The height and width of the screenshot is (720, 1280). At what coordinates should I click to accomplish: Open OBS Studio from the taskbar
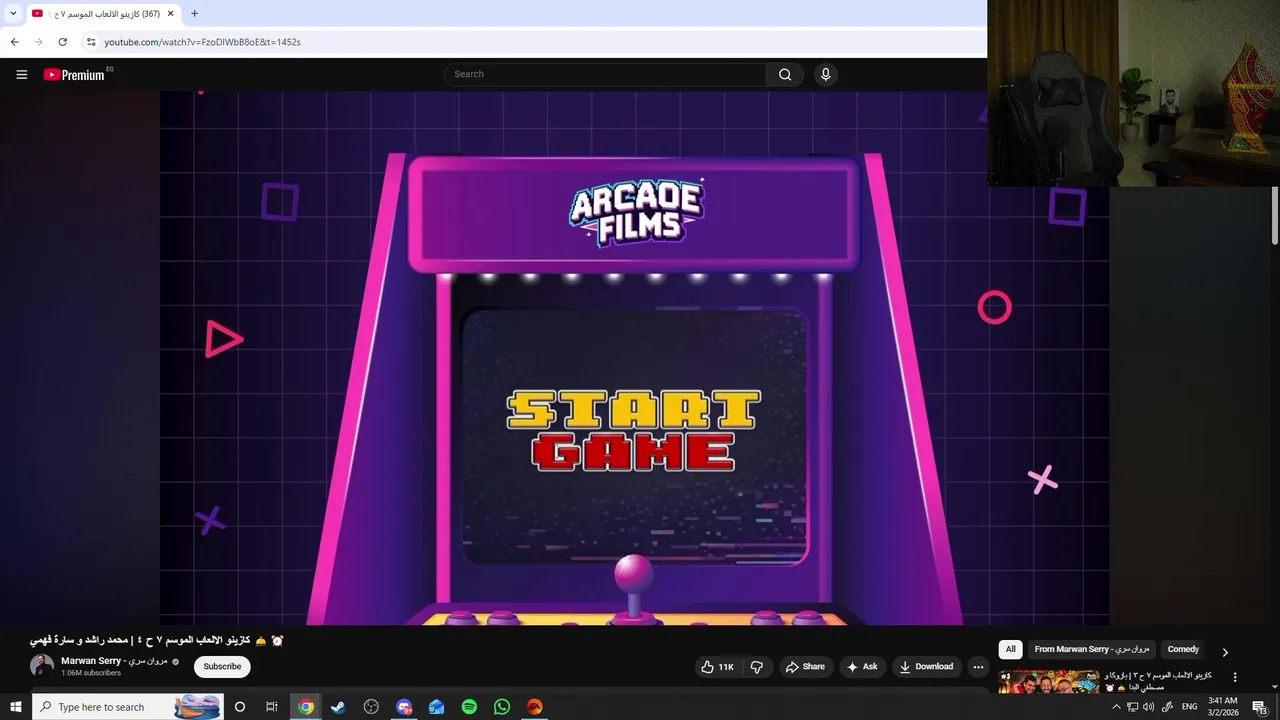point(371,707)
